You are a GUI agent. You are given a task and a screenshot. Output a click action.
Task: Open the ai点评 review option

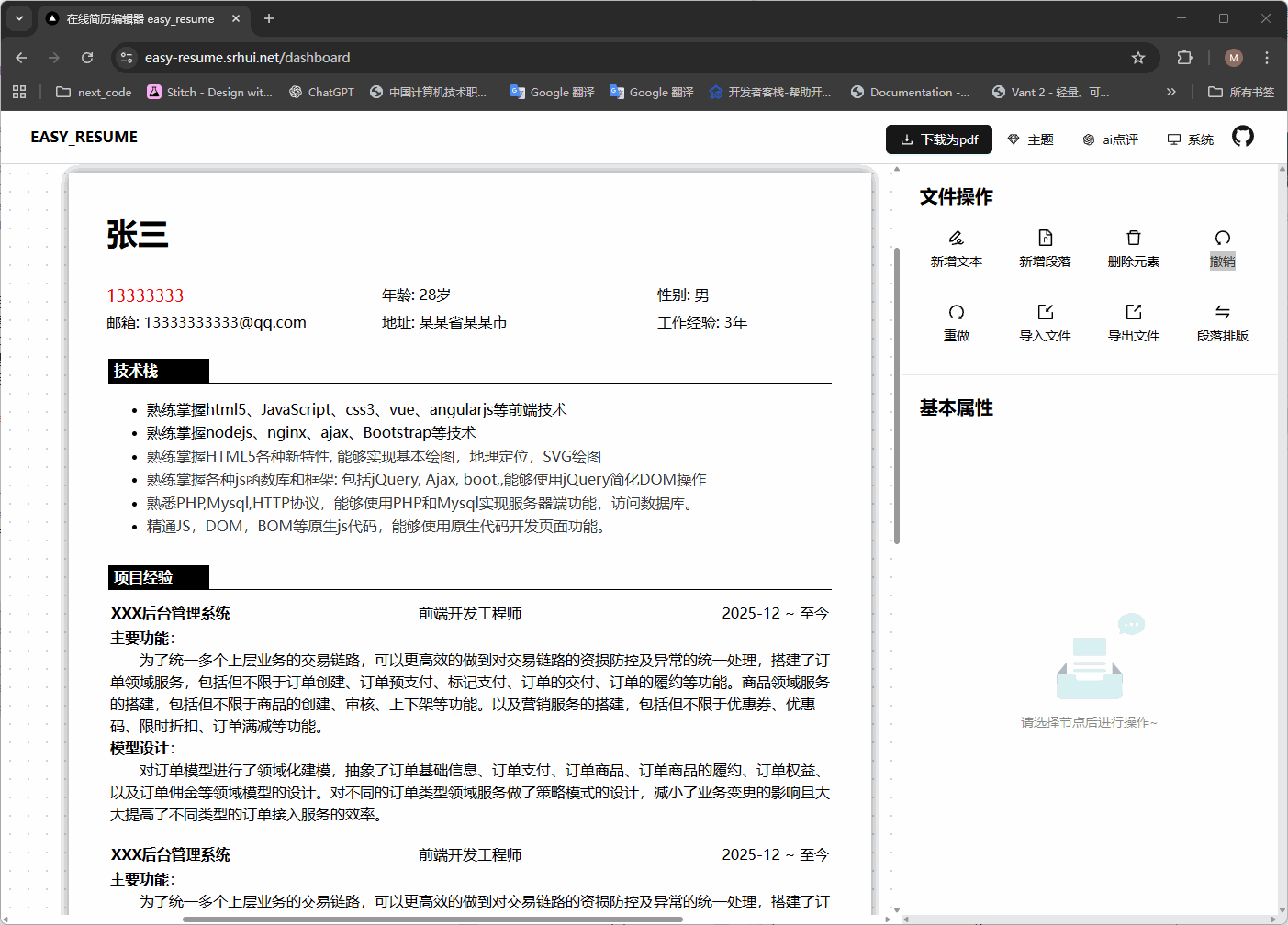(x=1110, y=139)
